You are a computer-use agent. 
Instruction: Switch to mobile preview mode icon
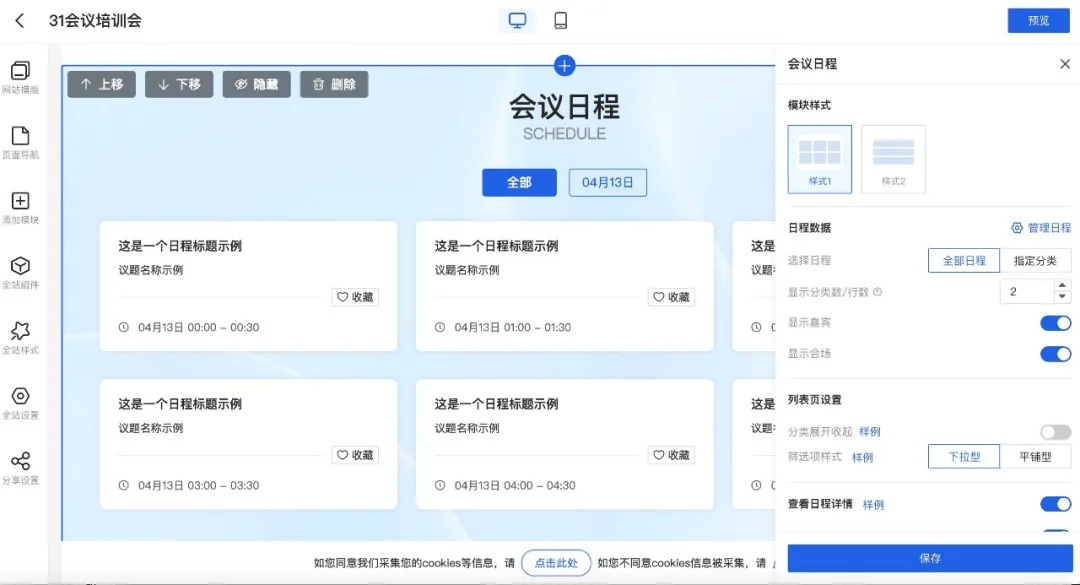[561, 21]
